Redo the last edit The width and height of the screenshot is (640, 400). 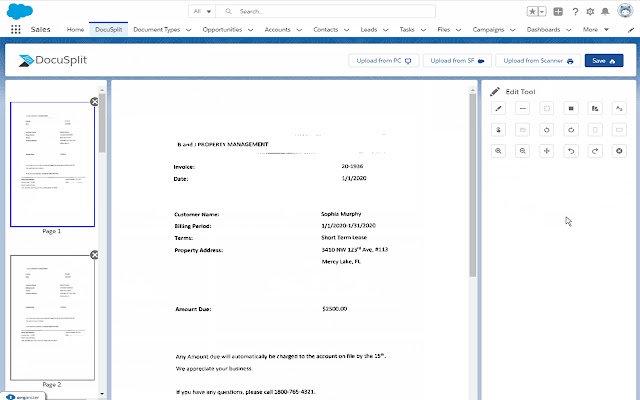tap(595, 151)
